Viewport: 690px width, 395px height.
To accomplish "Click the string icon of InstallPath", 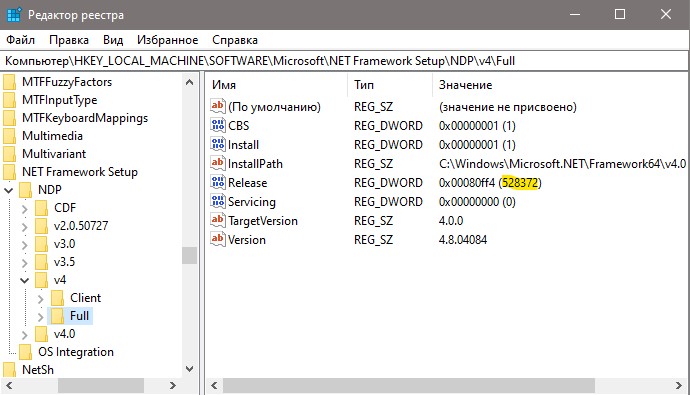I will pyautogui.click(x=218, y=163).
